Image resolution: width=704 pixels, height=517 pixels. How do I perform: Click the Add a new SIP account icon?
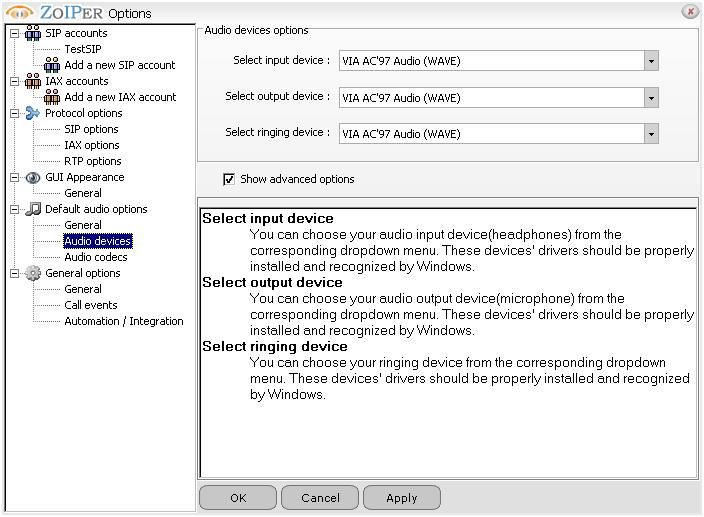[x=52, y=65]
